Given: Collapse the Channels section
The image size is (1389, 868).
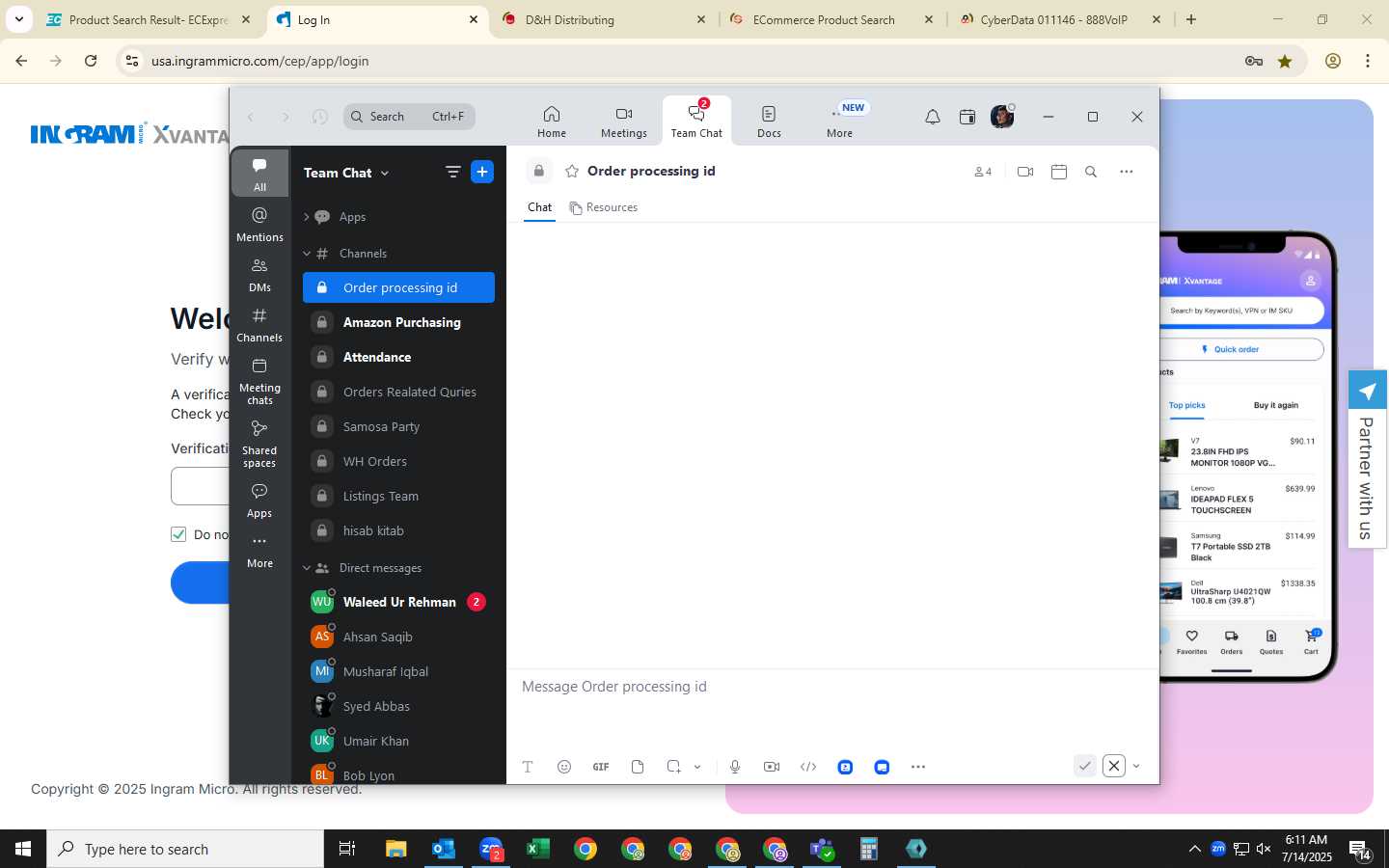Looking at the screenshot, I should pyautogui.click(x=307, y=254).
